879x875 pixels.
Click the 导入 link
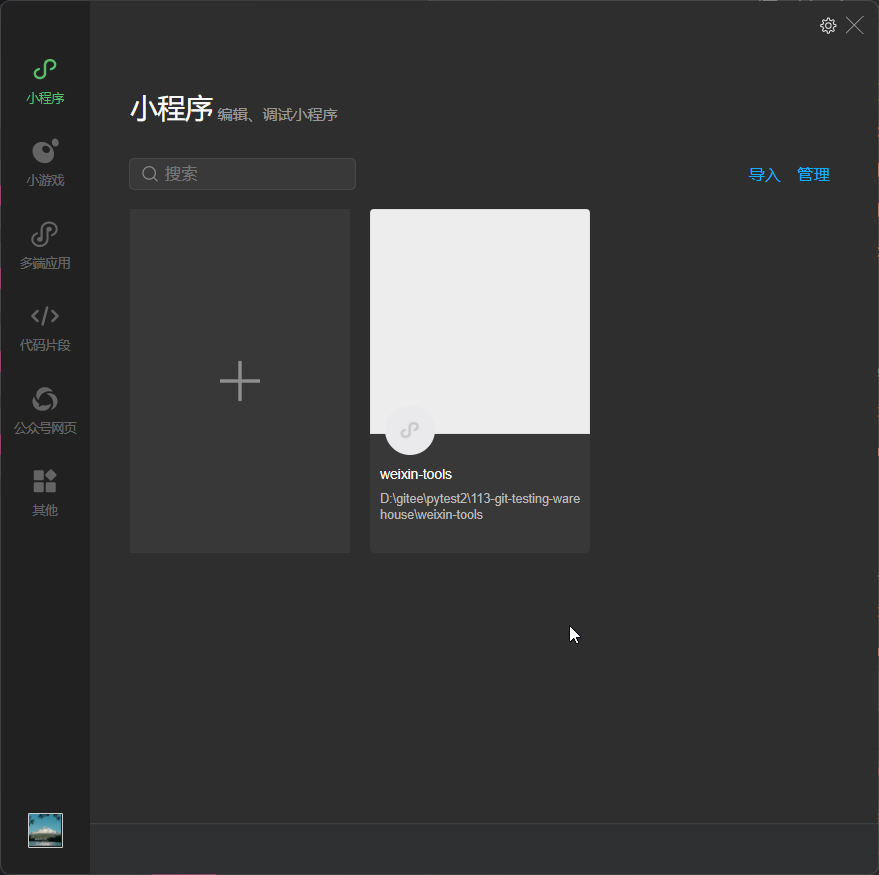point(765,174)
